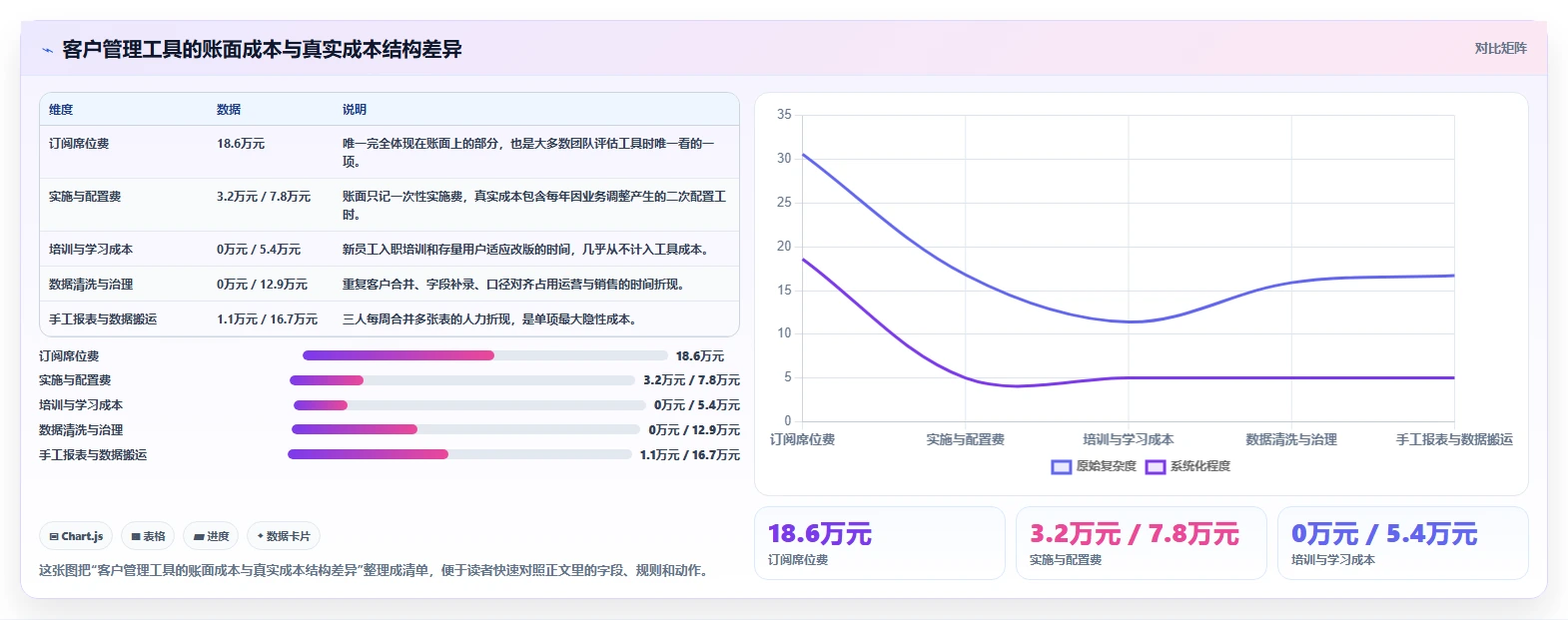1568x620 pixels.
Task: Click the 数据卡片 tag chip
Action: point(284,536)
